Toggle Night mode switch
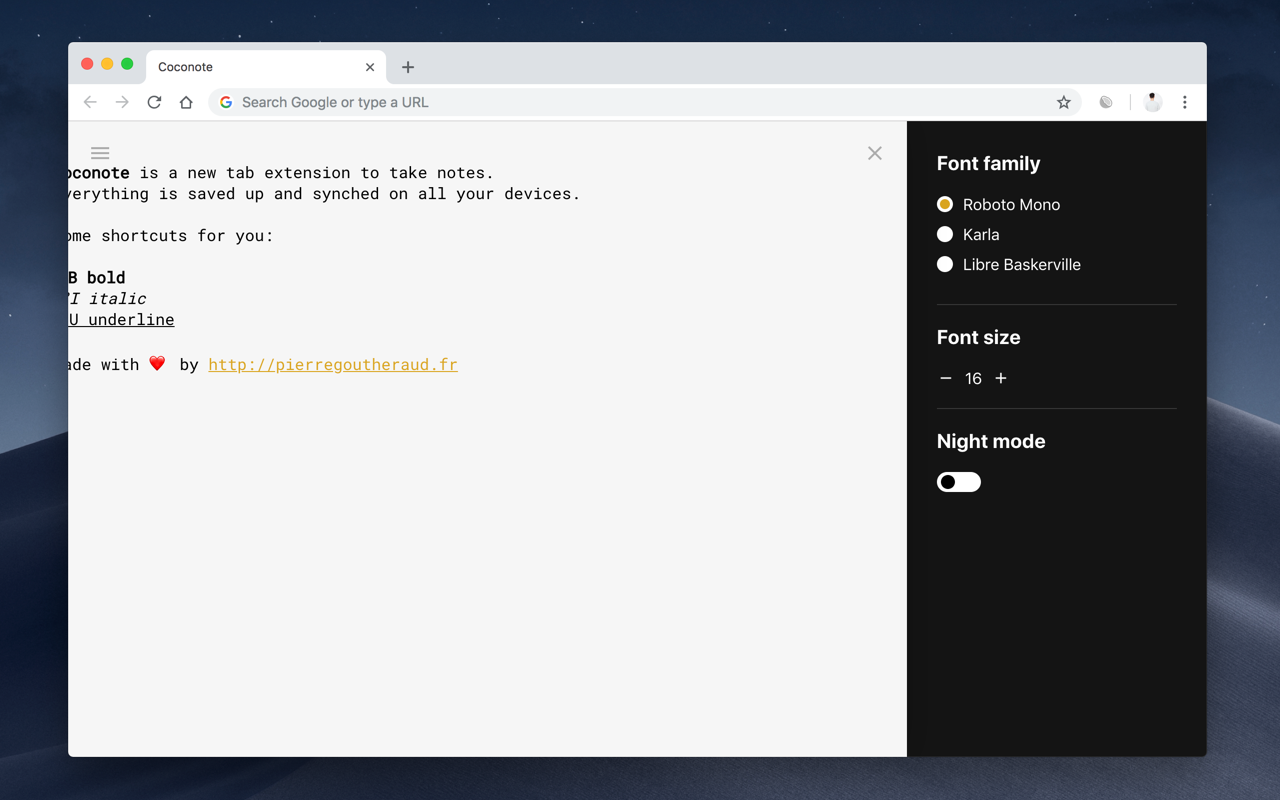 point(959,482)
